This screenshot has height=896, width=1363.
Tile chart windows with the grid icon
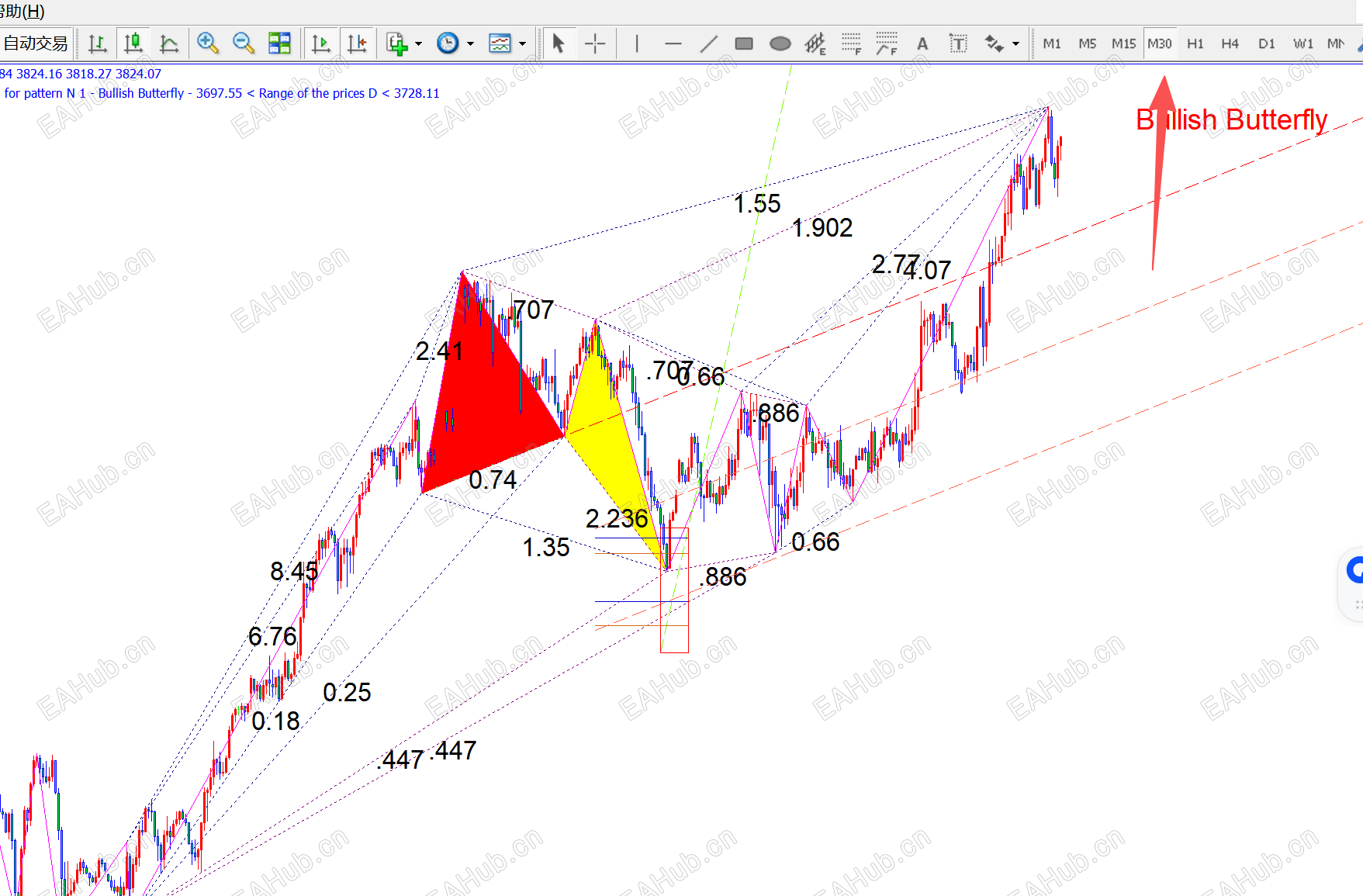click(279, 43)
